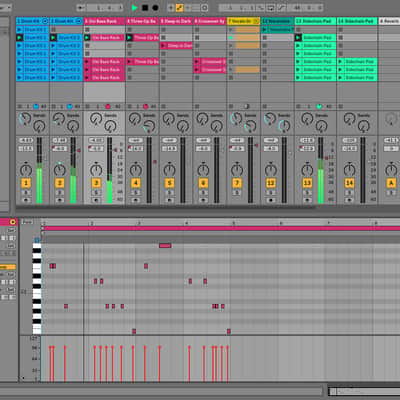Solo track 3 using its S button
The image size is (400, 400).
(96, 192)
